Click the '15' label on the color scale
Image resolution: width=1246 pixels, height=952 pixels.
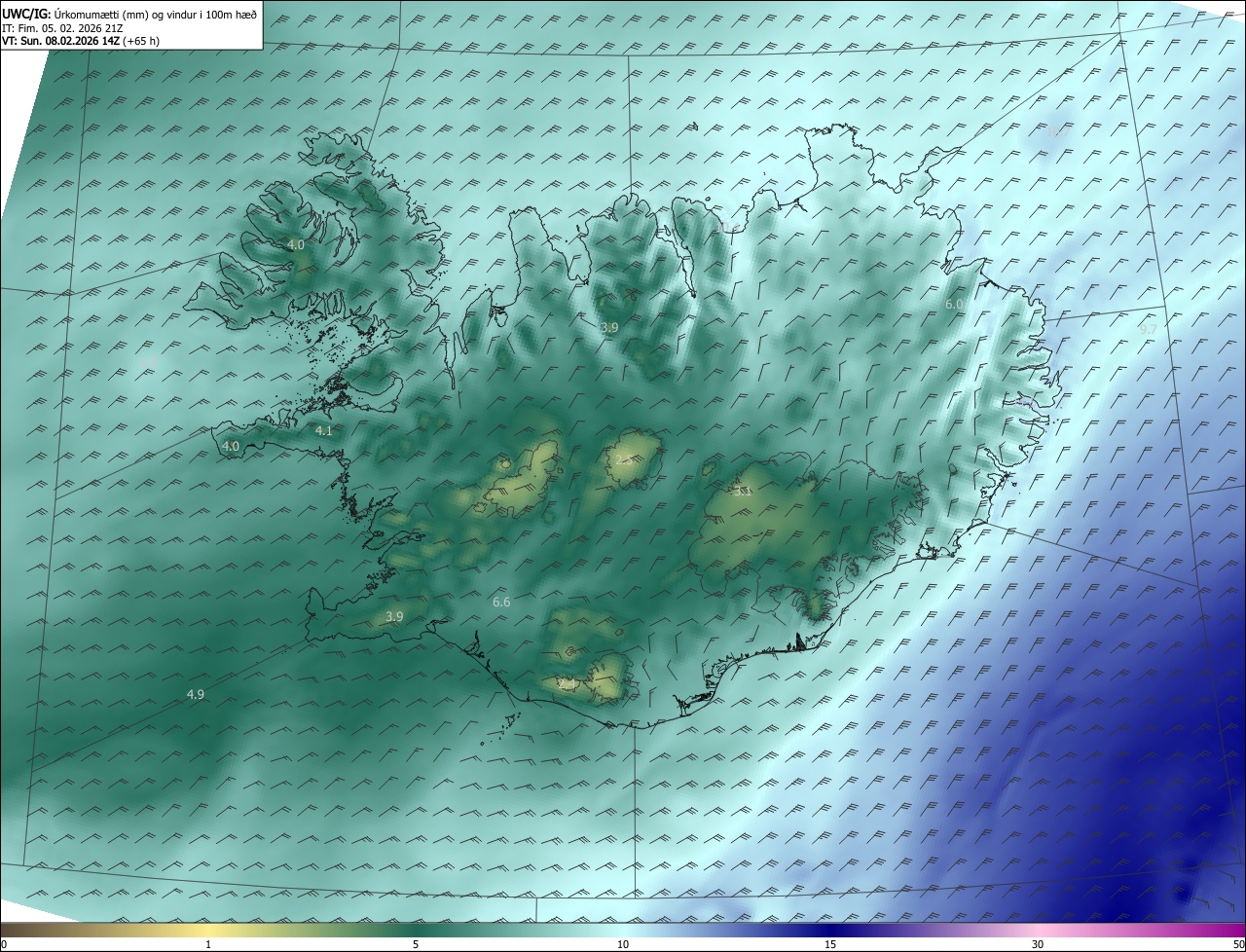(830, 944)
